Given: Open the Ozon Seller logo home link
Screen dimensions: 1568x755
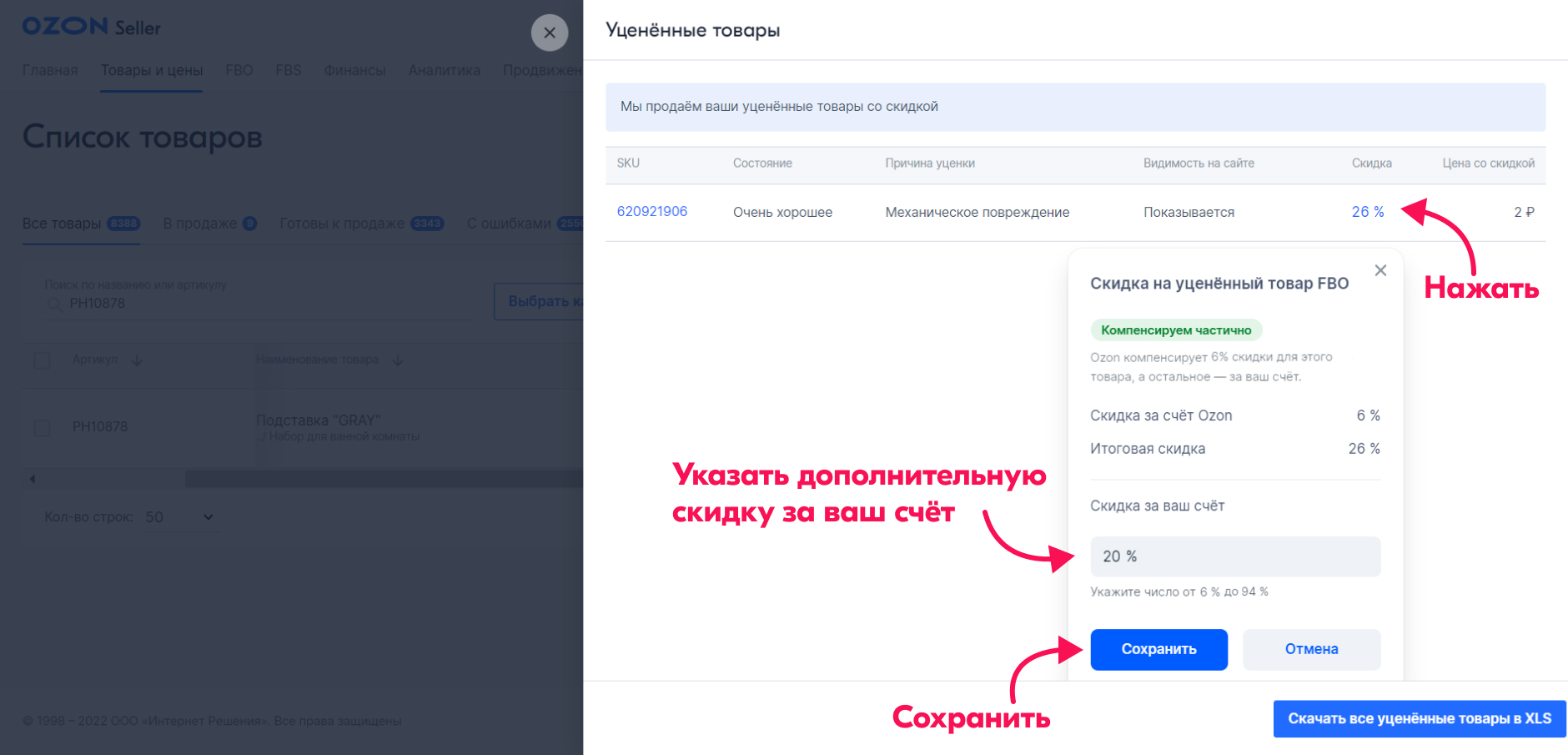Looking at the screenshot, I should (92, 27).
